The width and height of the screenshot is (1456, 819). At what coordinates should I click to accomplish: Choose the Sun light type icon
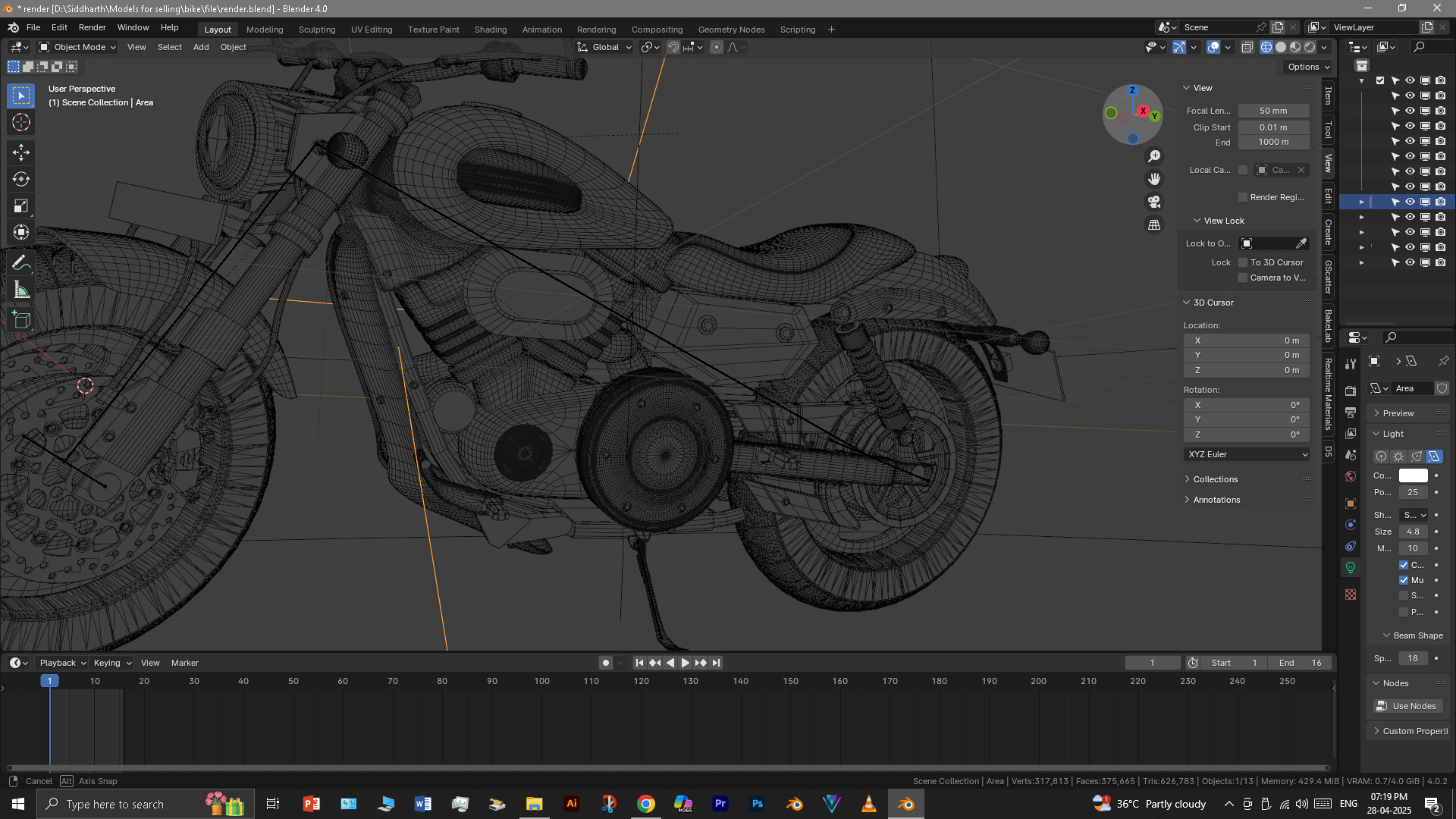click(1399, 457)
